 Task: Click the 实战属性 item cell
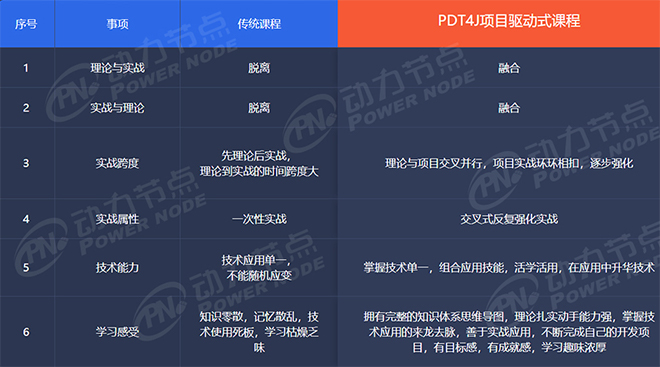tap(117, 219)
